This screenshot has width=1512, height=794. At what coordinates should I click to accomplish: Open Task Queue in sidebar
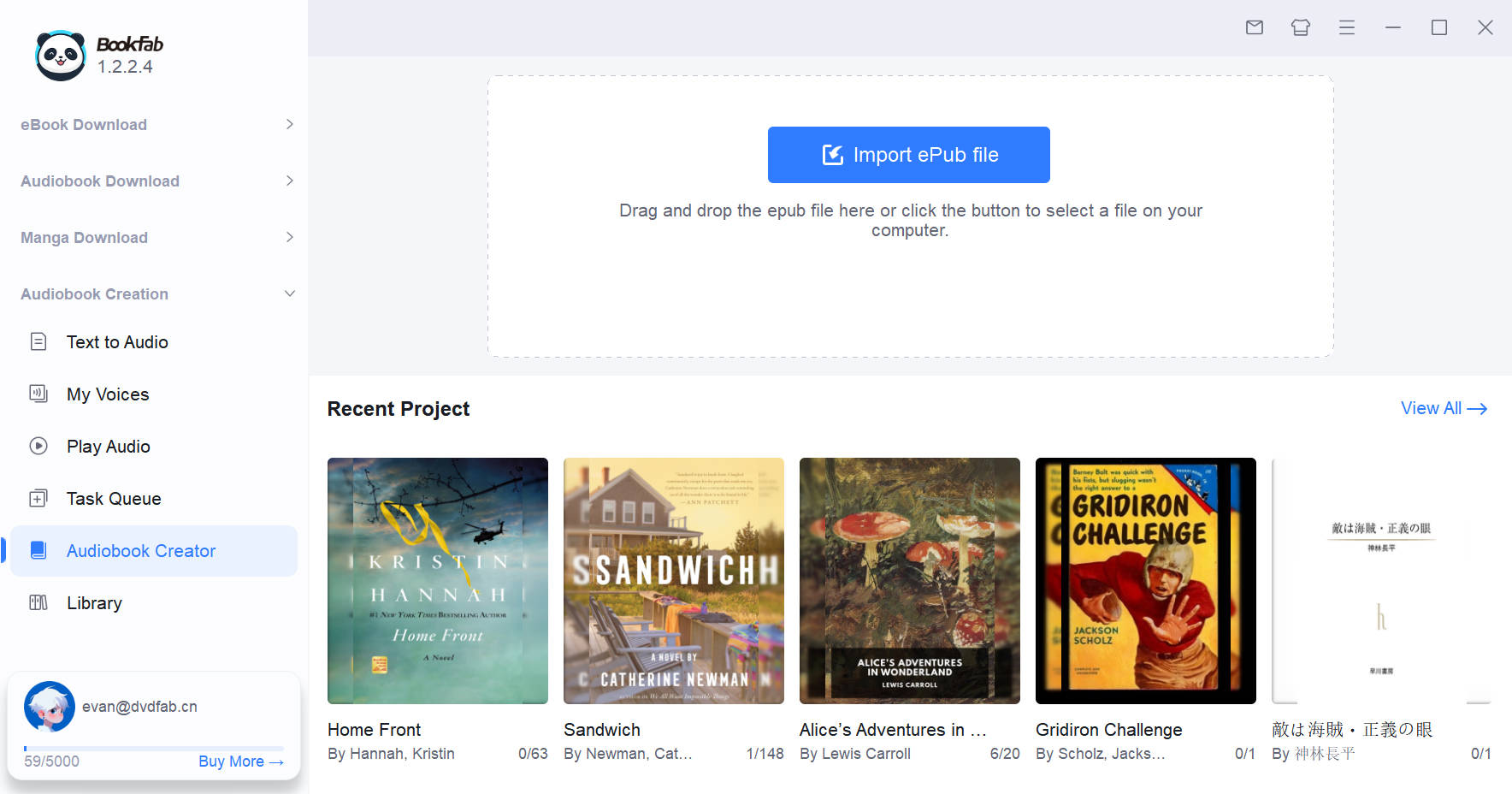(114, 499)
